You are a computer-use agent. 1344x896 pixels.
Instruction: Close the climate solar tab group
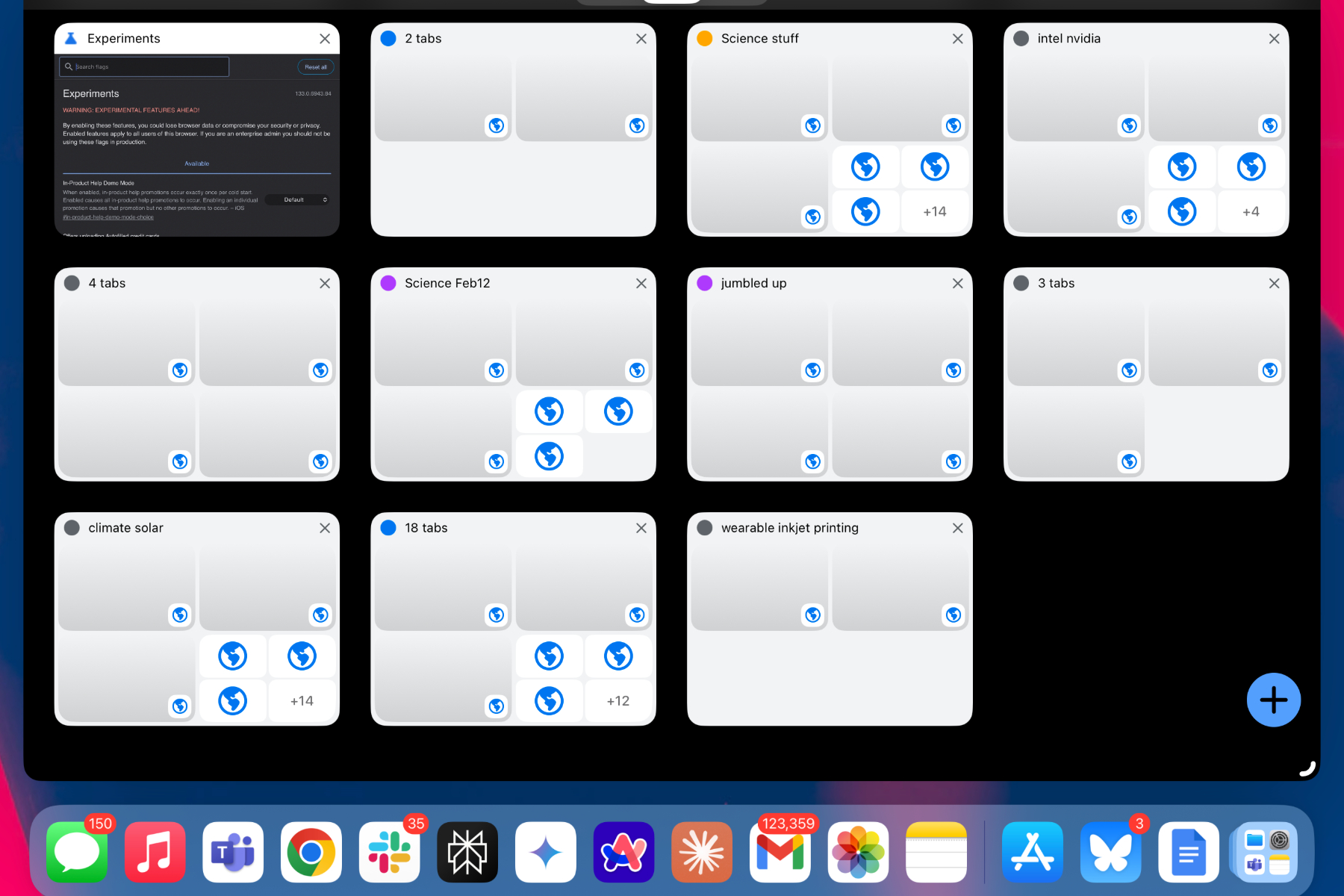click(x=325, y=528)
